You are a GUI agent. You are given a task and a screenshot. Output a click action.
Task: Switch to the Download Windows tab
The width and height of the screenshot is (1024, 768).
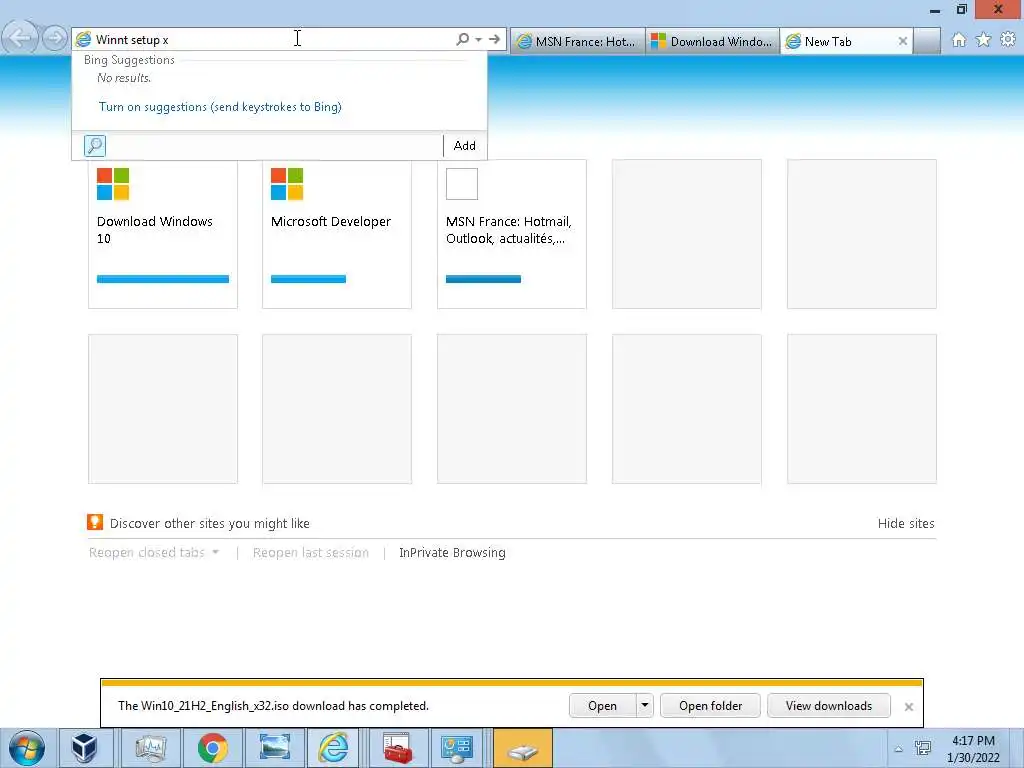712,41
